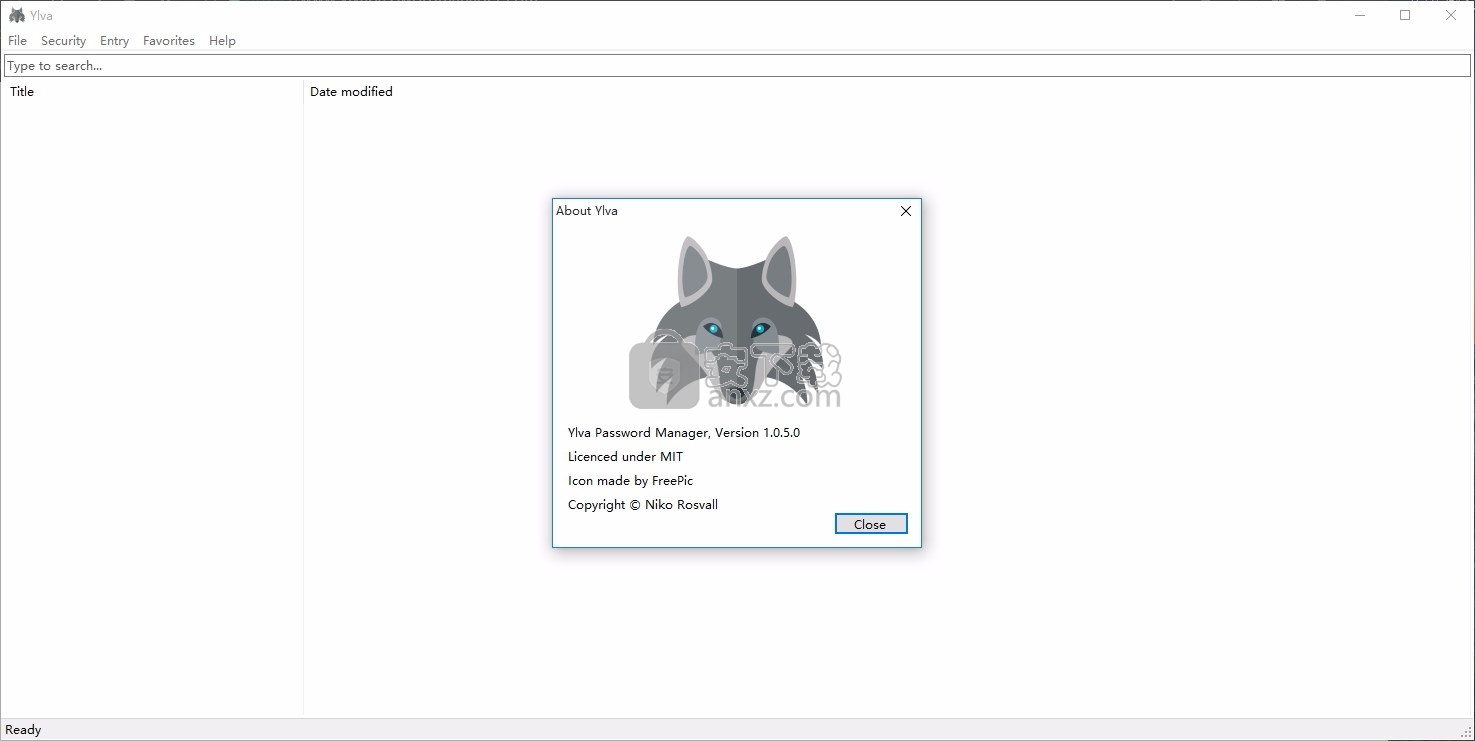Close the Ylva main window
1475x741 pixels.
pyautogui.click(x=1451, y=15)
